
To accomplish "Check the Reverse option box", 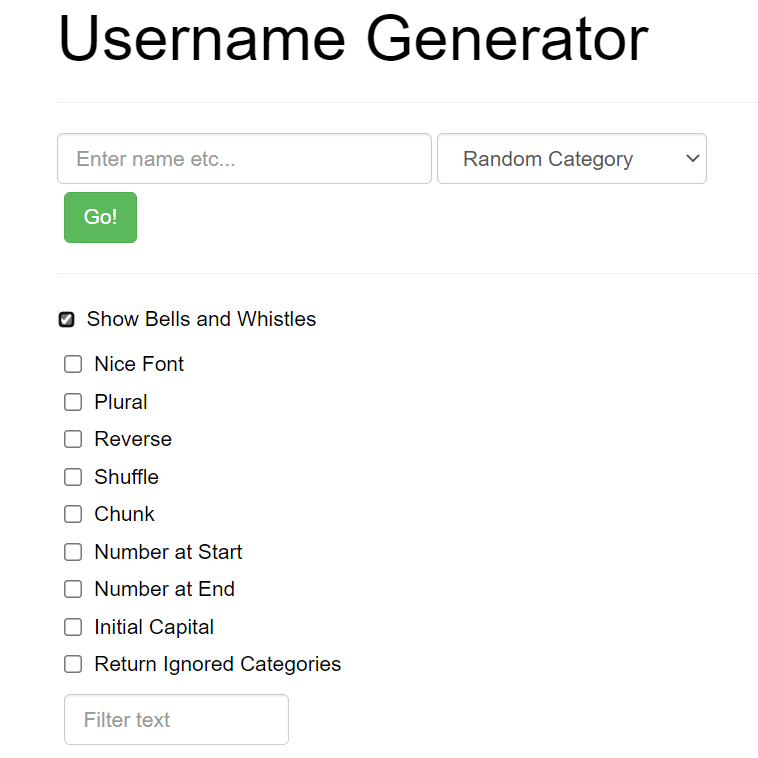I will (73, 439).
